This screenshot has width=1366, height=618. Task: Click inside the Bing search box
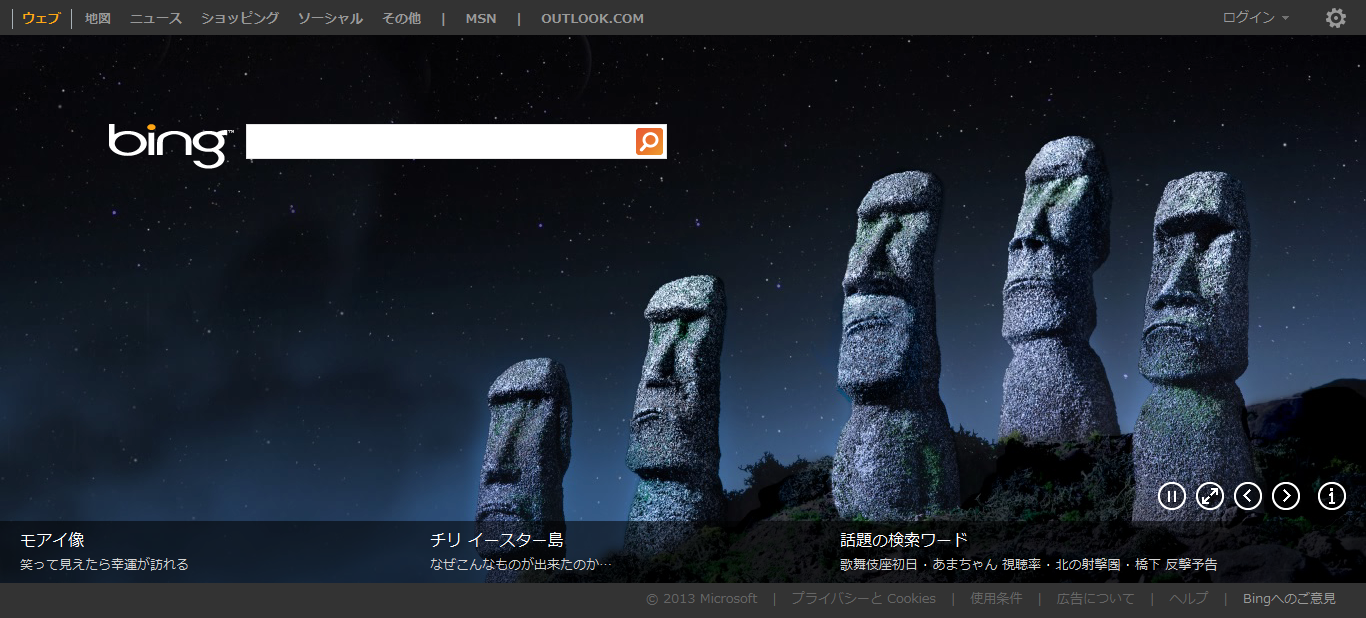(440, 142)
